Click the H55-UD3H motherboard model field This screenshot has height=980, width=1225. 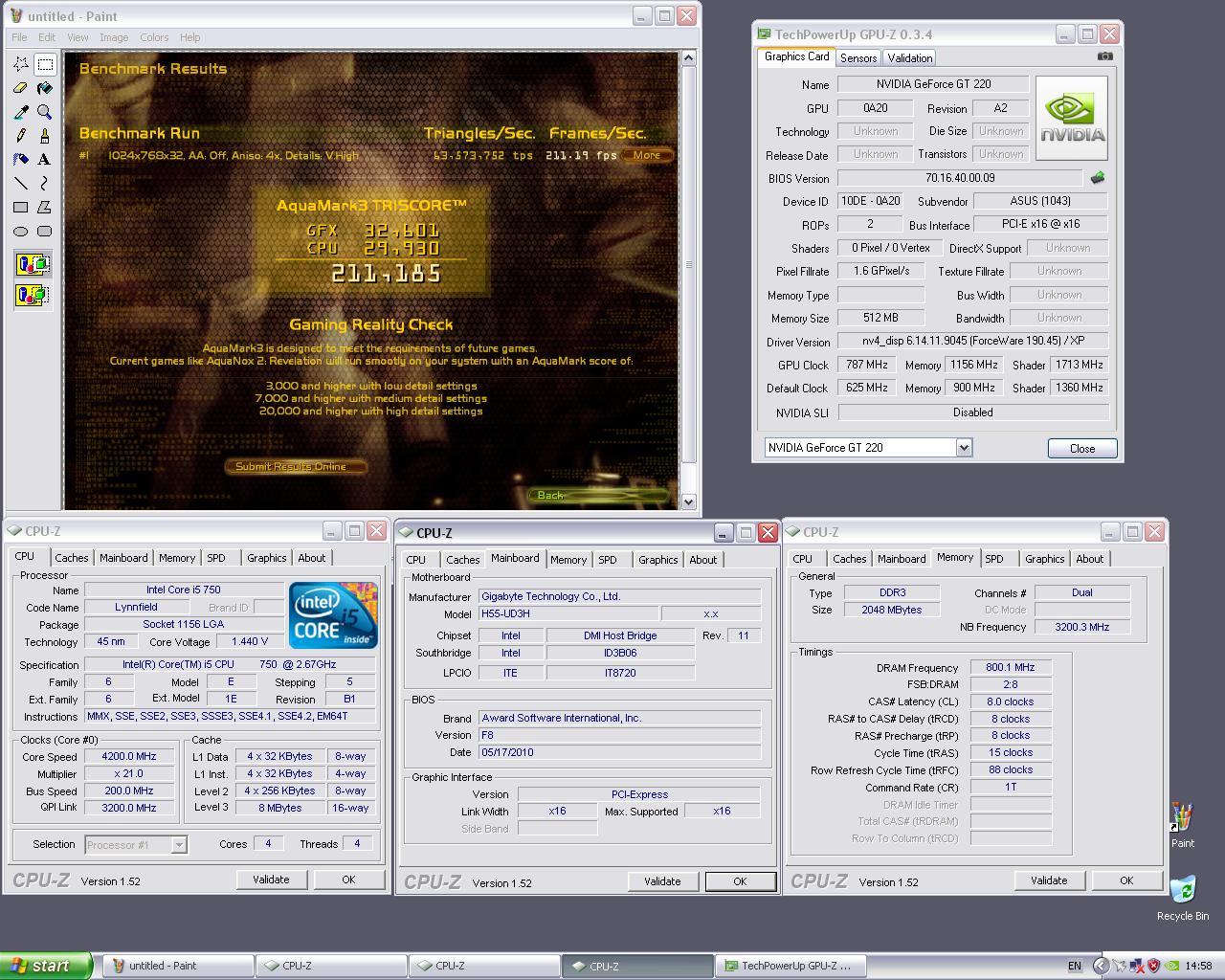[568, 613]
